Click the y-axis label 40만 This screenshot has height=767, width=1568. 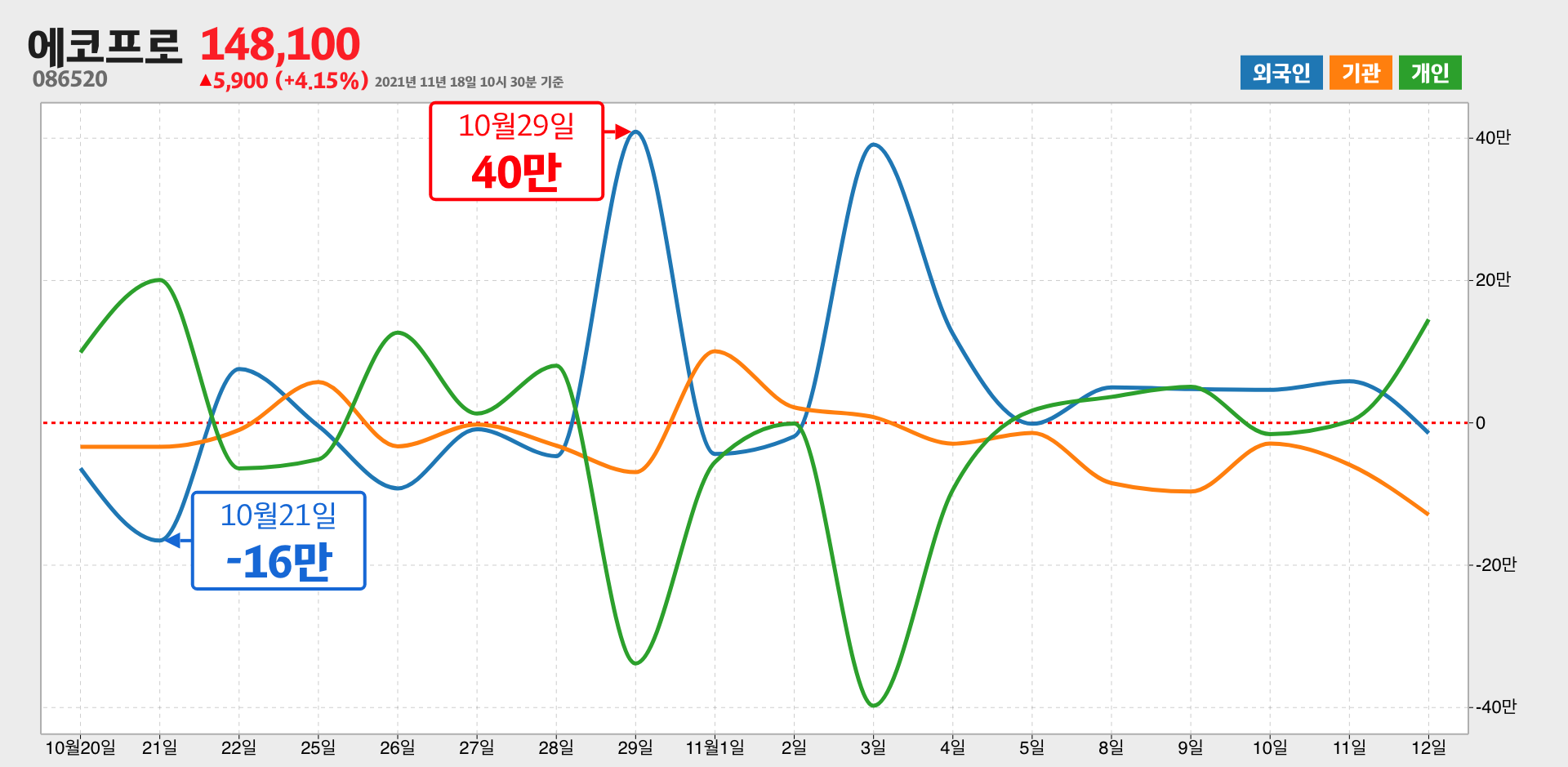tap(1493, 137)
